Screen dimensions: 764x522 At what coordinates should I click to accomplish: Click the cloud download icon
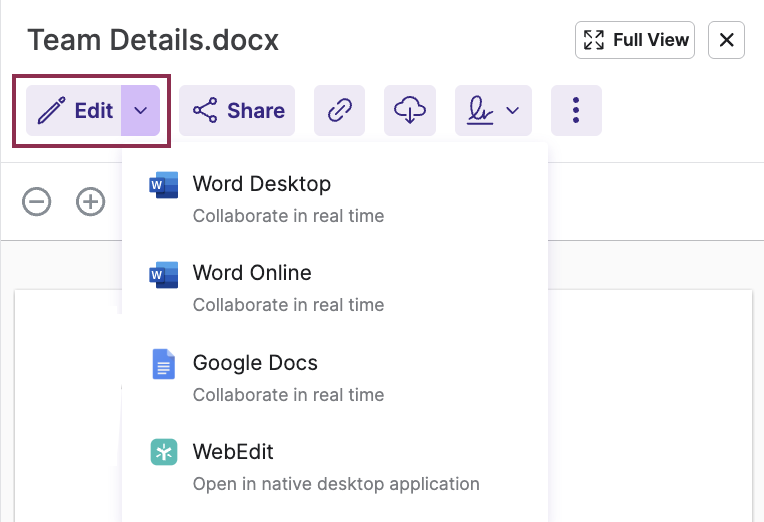point(410,111)
